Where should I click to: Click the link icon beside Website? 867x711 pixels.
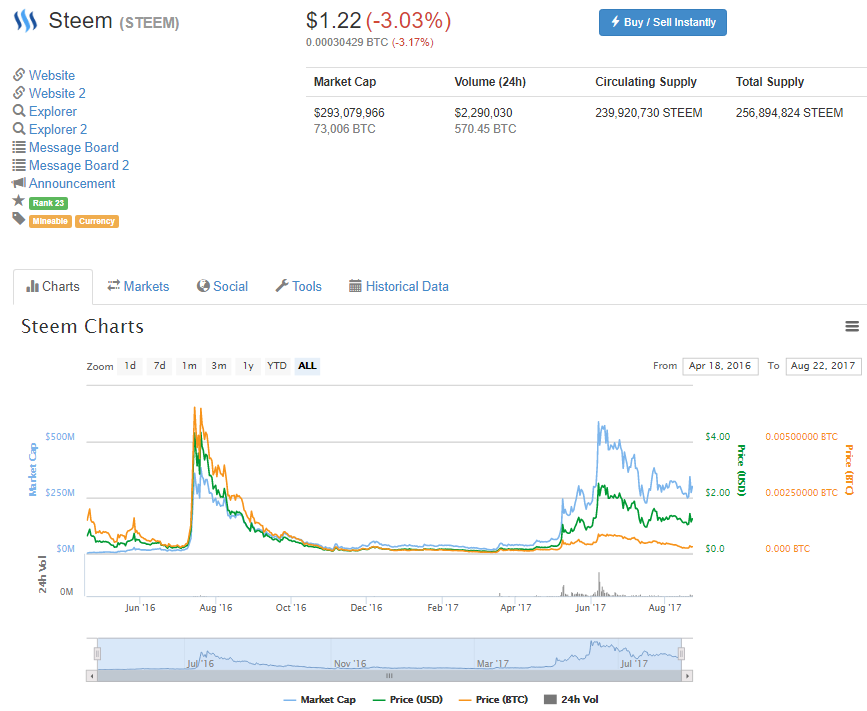pyautogui.click(x=19, y=75)
